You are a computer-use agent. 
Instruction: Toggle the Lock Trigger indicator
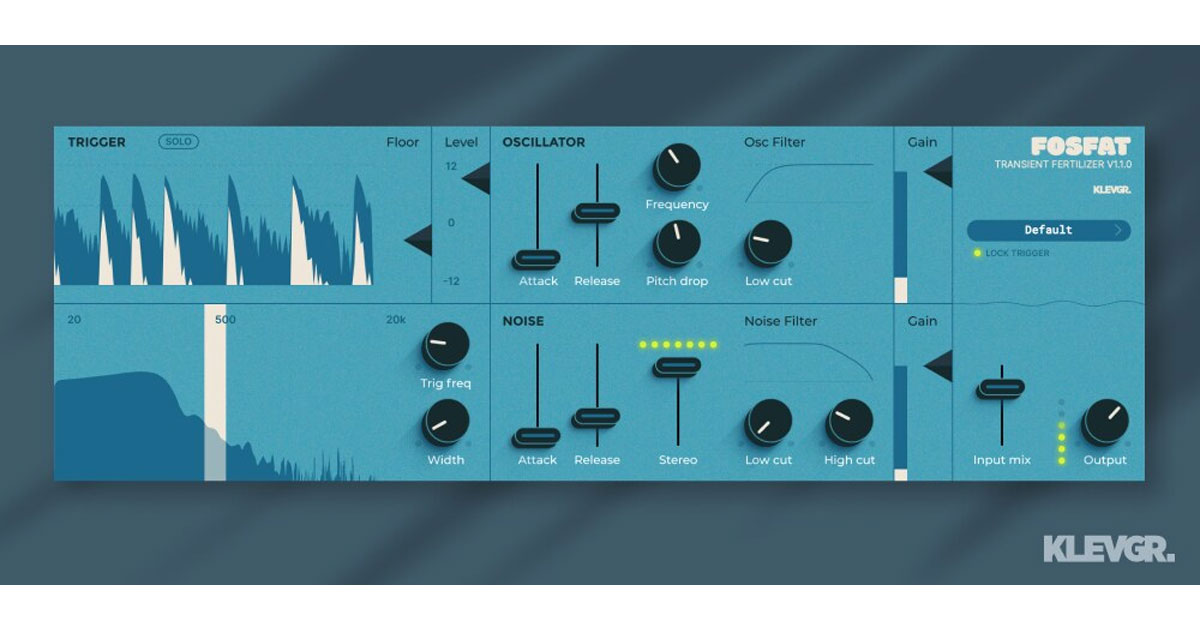tap(978, 253)
